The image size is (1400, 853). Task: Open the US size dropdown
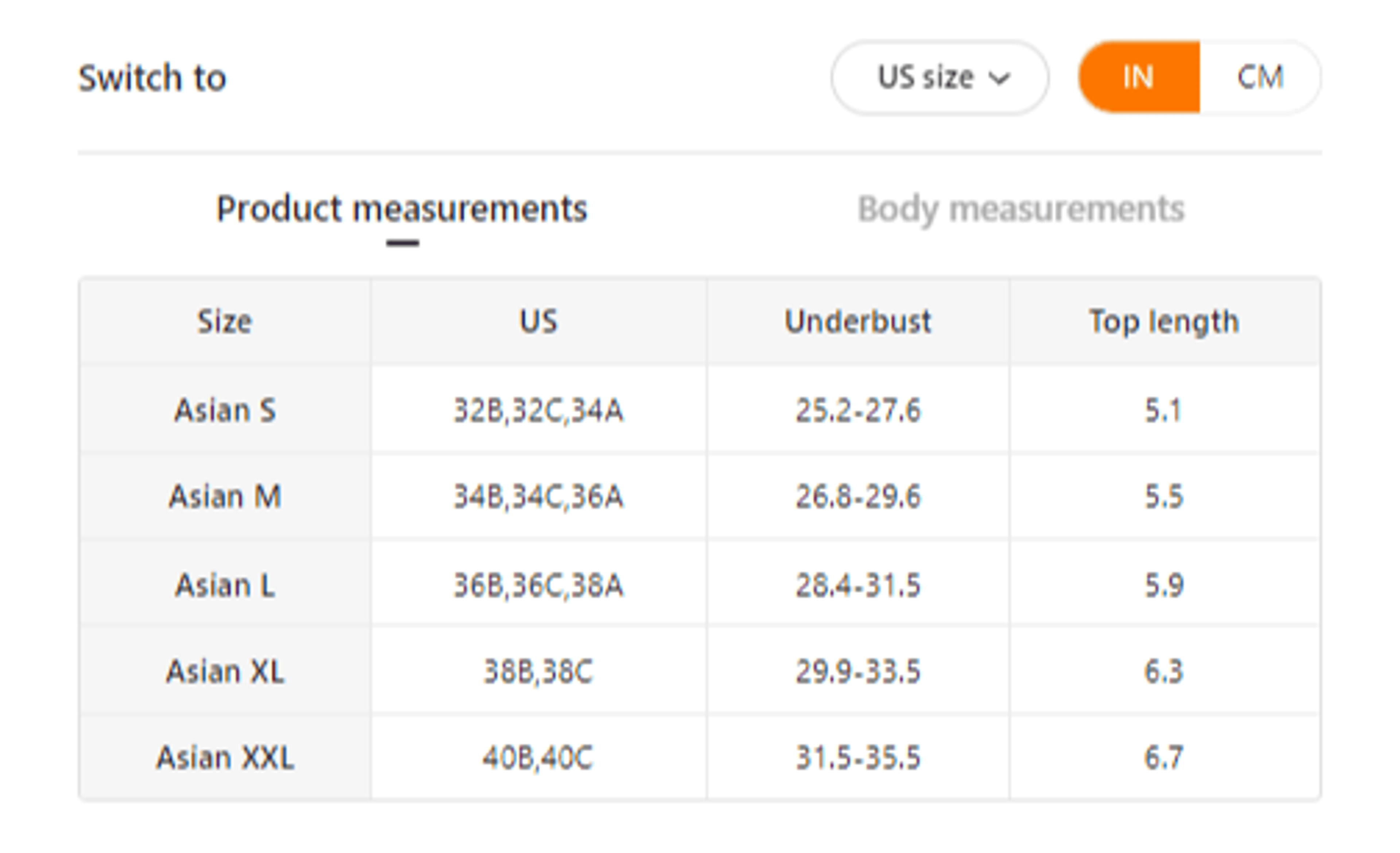coord(940,77)
